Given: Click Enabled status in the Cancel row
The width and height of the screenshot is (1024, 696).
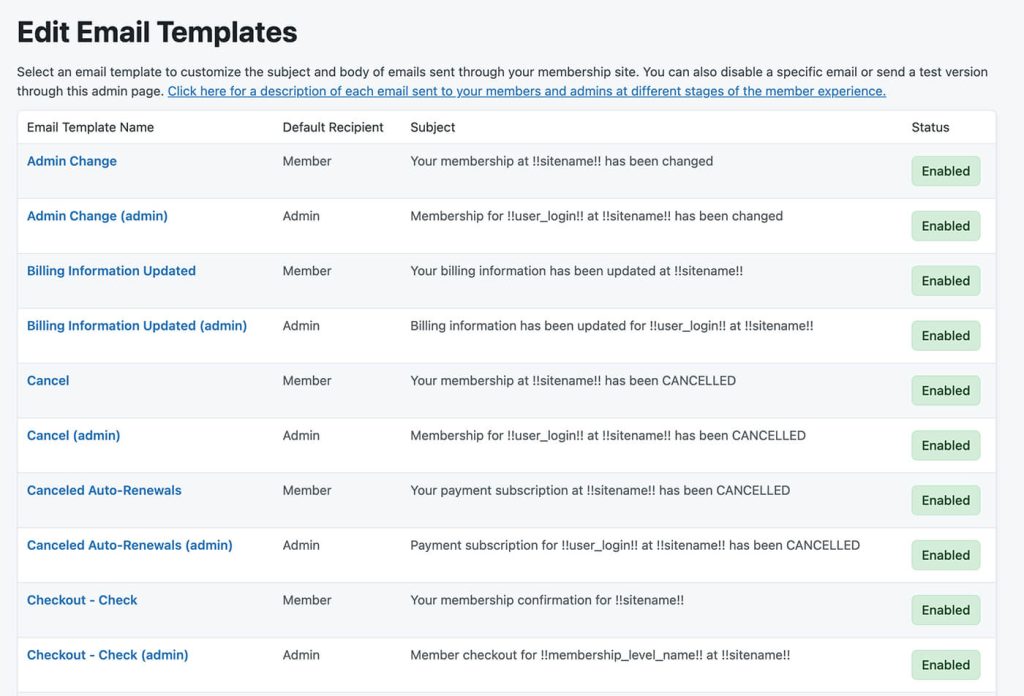Looking at the screenshot, I should coord(946,390).
